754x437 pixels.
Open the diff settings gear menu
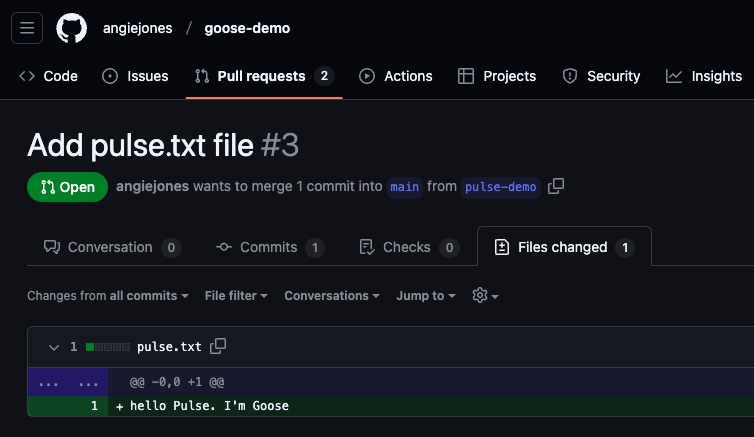coord(485,296)
